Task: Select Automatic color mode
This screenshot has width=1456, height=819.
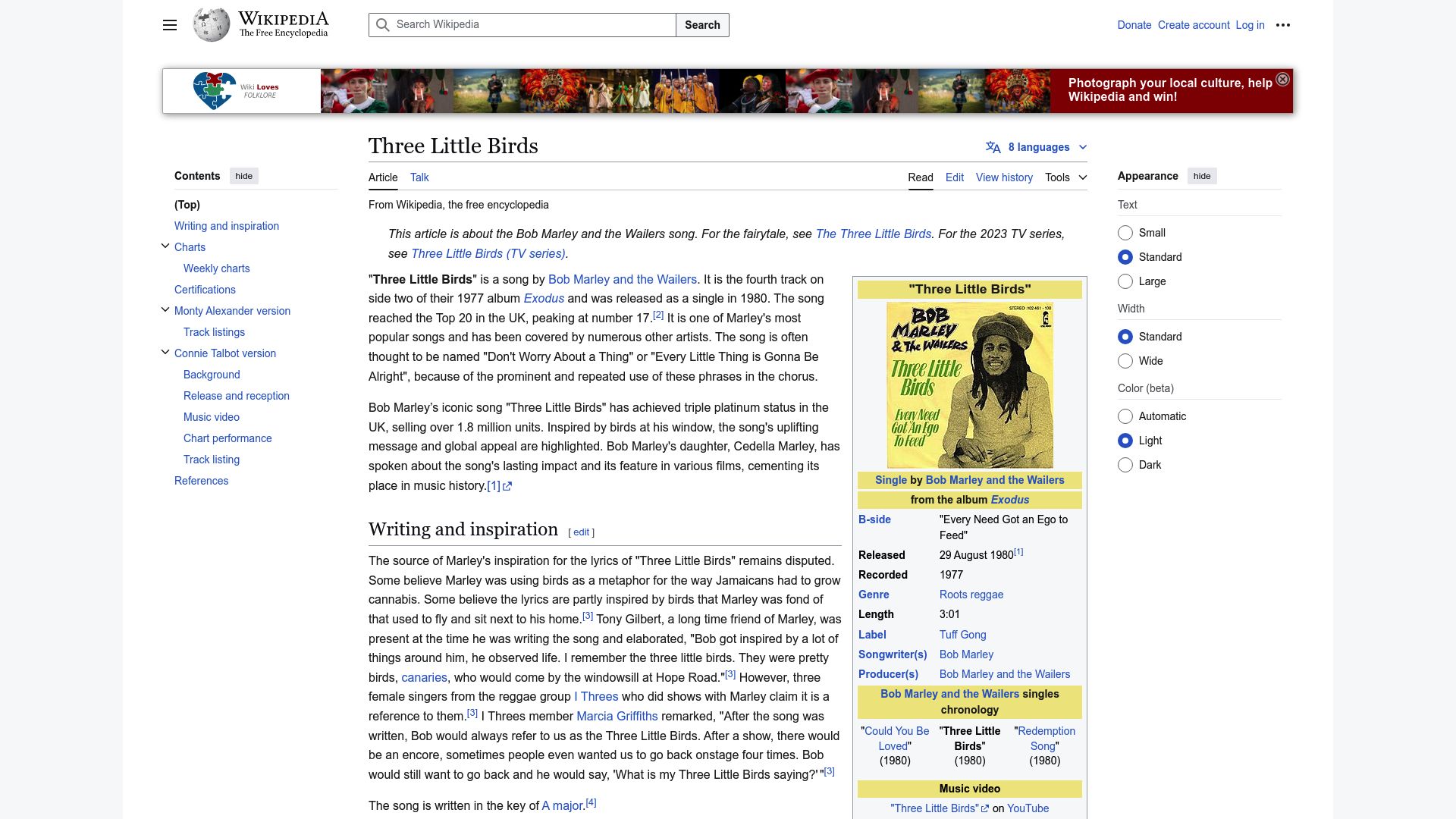Action: [1125, 416]
